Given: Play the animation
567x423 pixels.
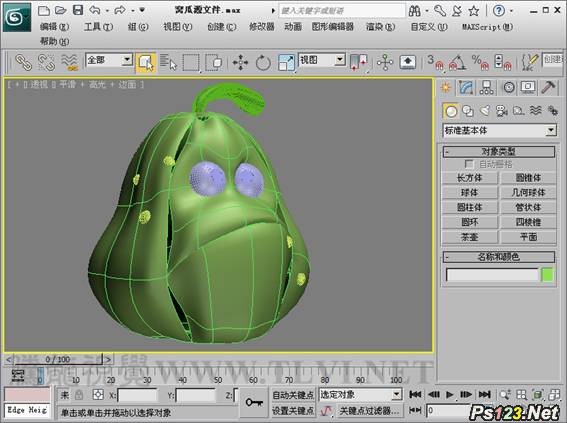Looking at the screenshot, I should tap(449, 394).
